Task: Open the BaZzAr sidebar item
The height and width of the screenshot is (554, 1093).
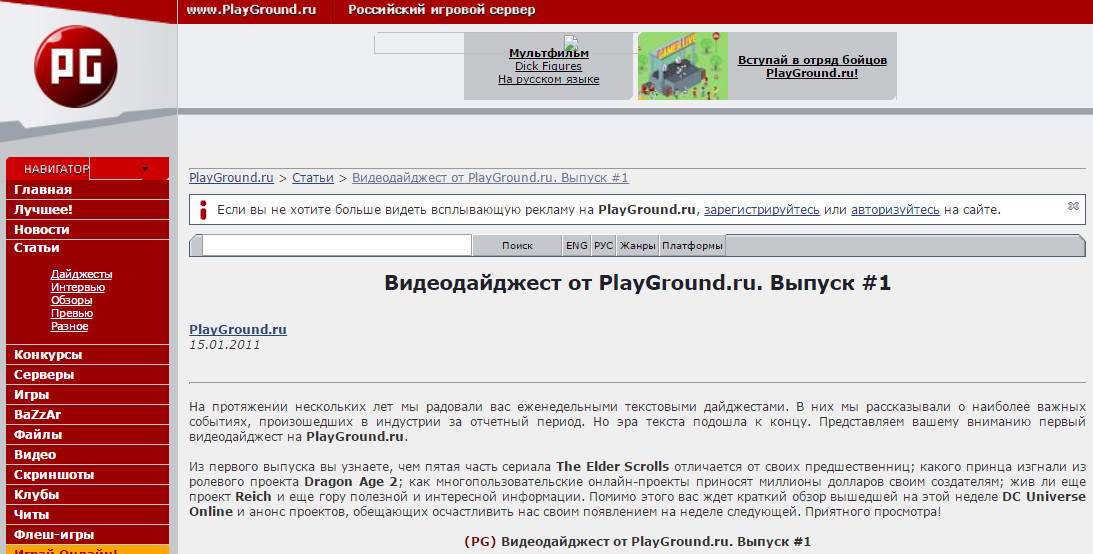Action: click(x=87, y=415)
